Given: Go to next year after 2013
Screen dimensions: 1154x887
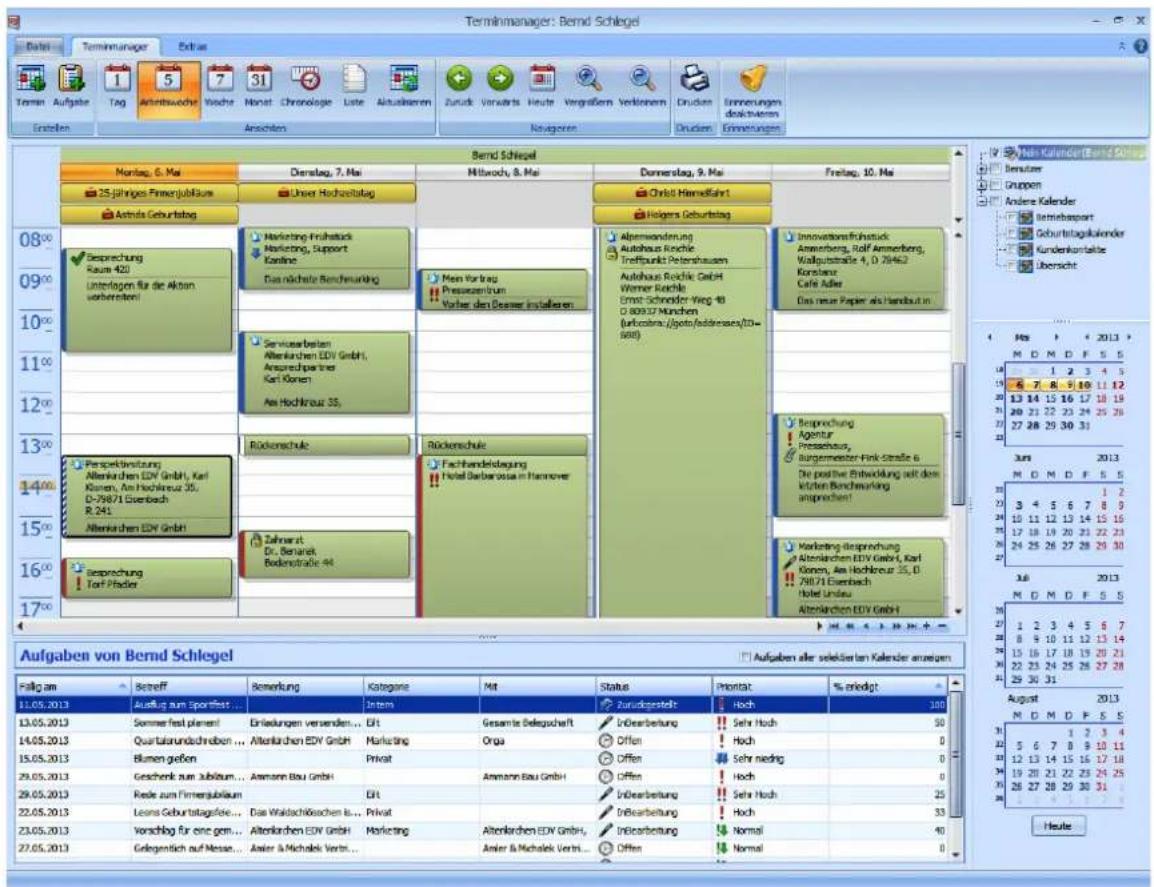Looking at the screenshot, I should click(x=1129, y=337).
